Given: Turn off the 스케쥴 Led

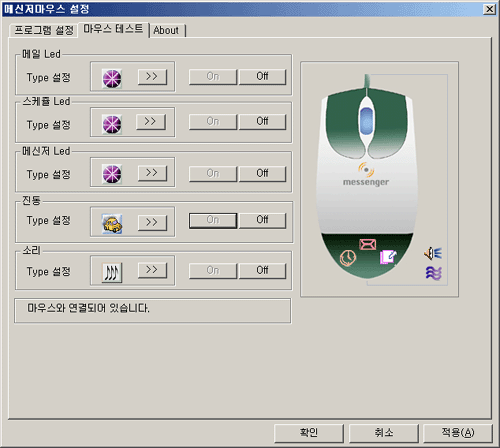Looking at the screenshot, I should point(262,122).
